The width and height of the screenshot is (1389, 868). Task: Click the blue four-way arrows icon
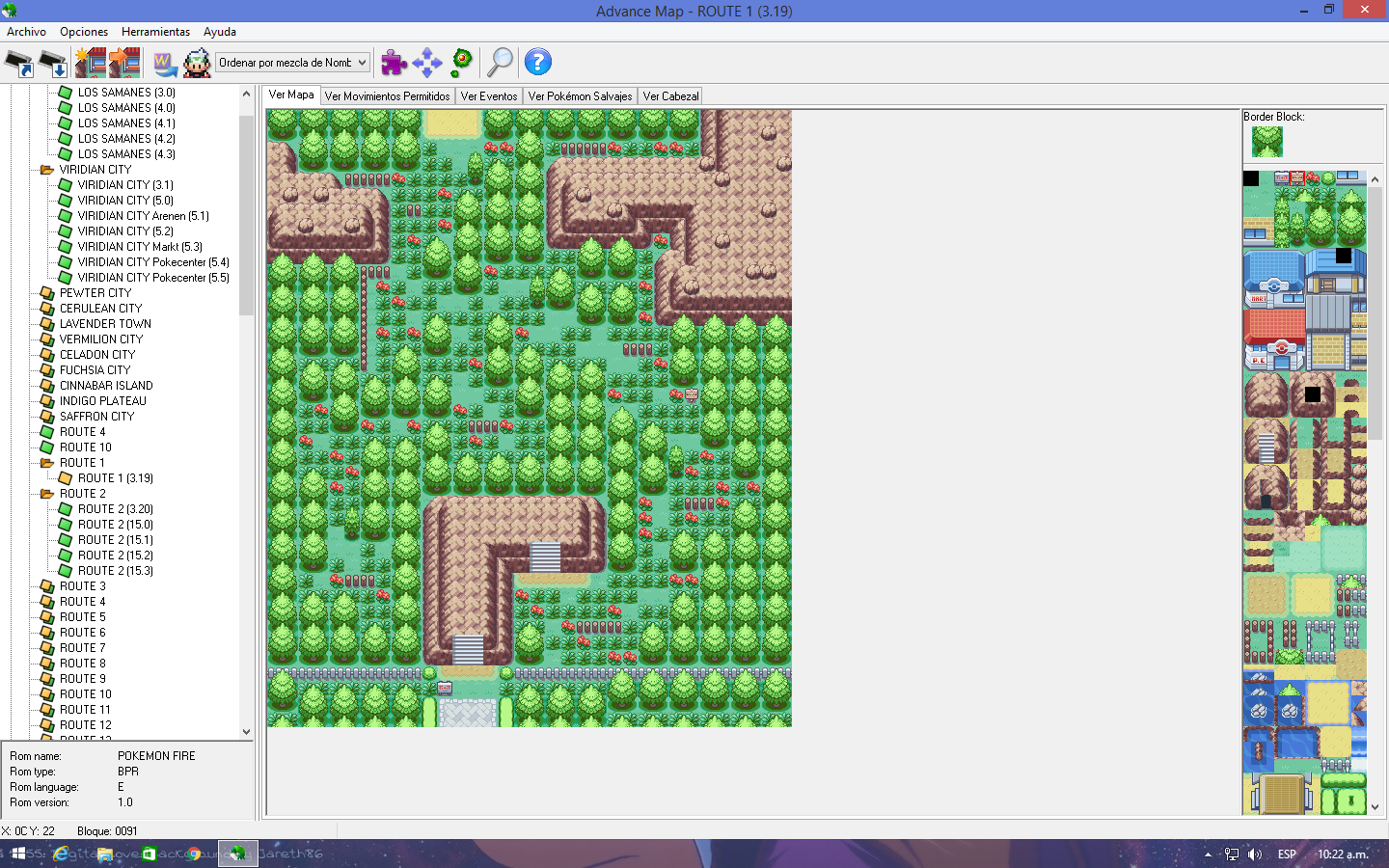pyautogui.click(x=426, y=63)
